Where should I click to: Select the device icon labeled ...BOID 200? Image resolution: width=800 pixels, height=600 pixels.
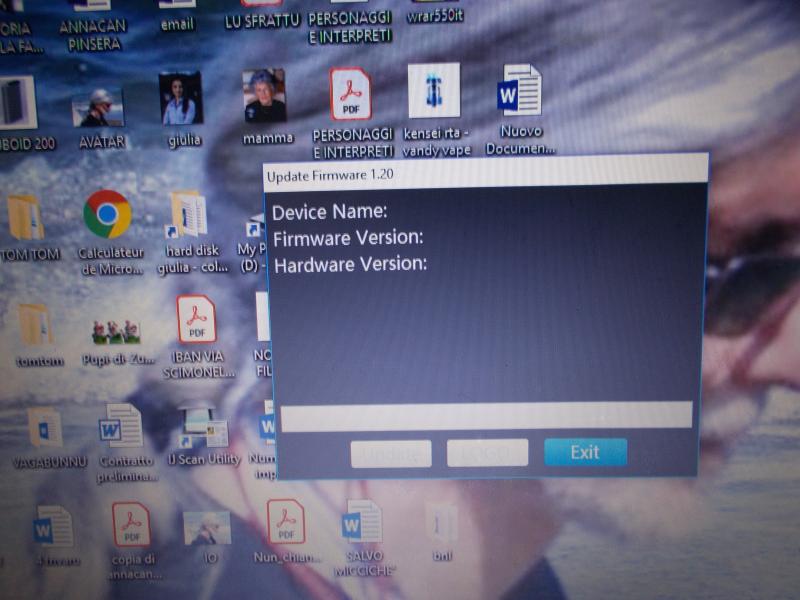(17, 102)
